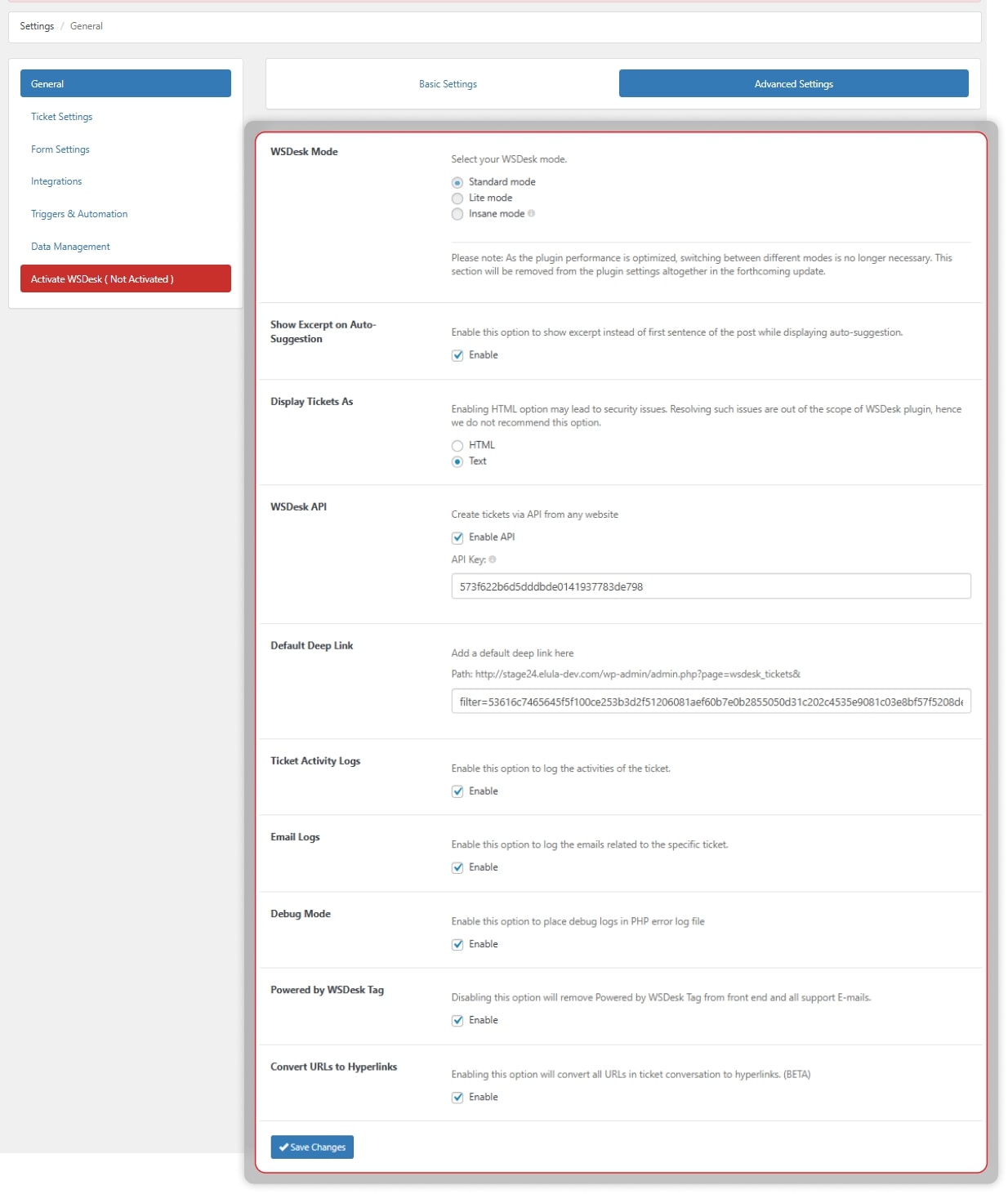Disable Show Excerpt on Auto-Suggestion

pyautogui.click(x=457, y=355)
